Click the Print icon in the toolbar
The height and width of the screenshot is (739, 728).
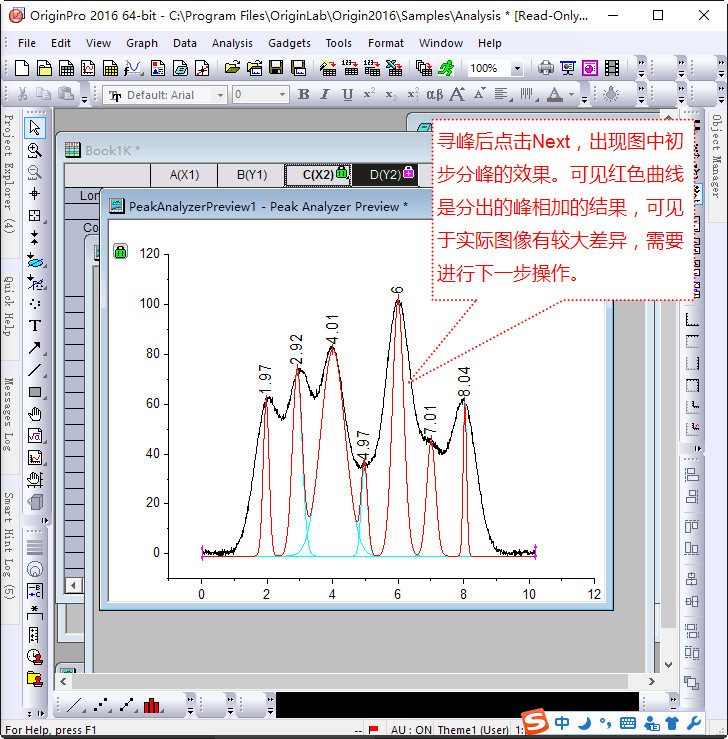(546, 68)
